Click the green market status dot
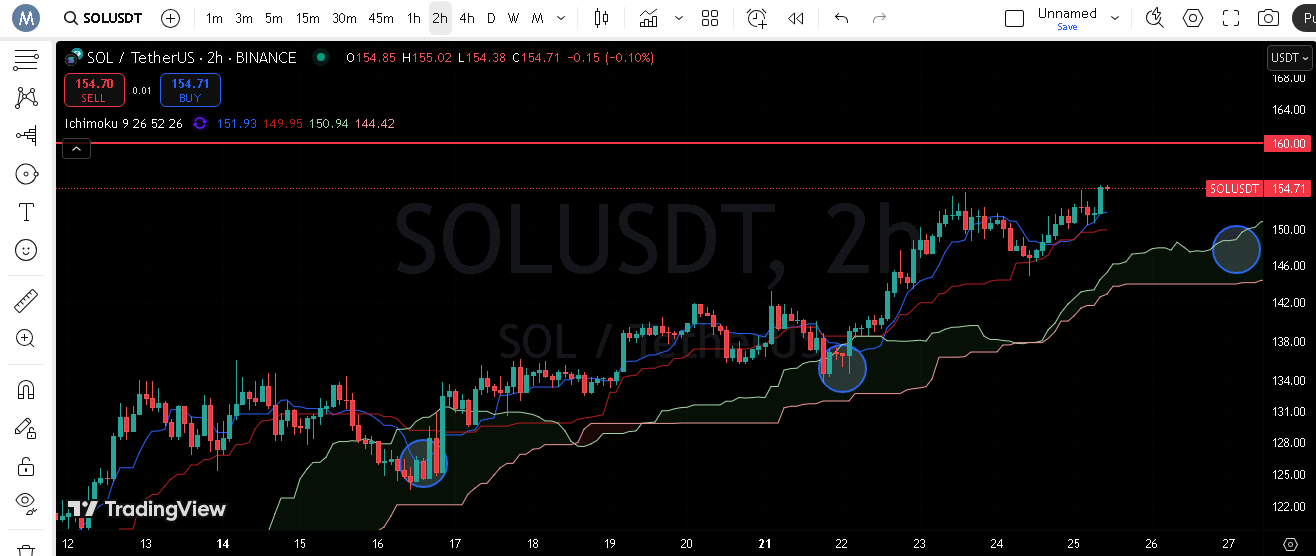 pyautogui.click(x=319, y=58)
